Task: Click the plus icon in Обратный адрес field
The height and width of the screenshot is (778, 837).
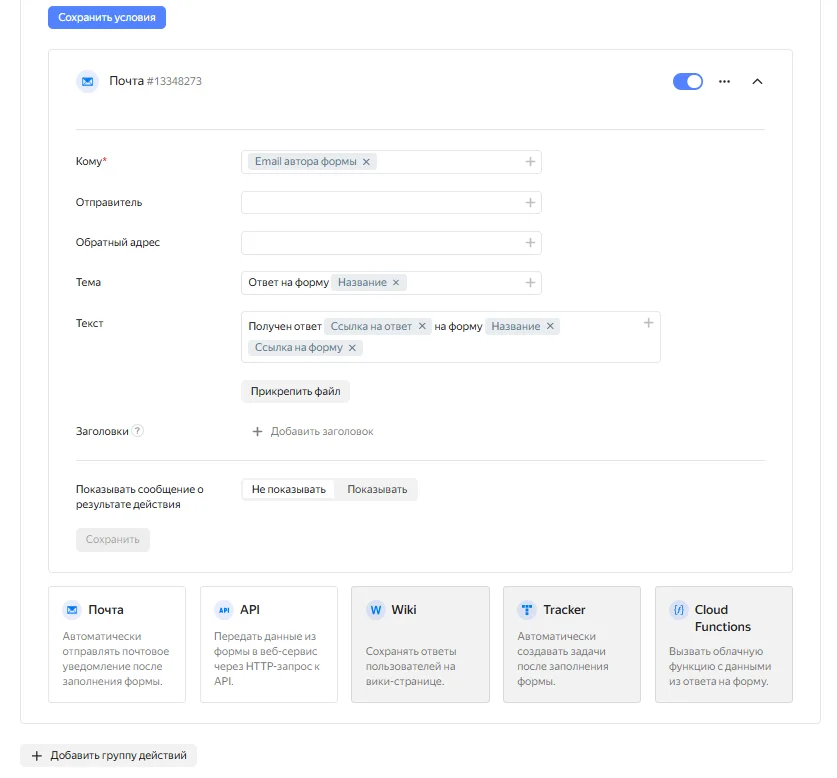Action: point(530,243)
